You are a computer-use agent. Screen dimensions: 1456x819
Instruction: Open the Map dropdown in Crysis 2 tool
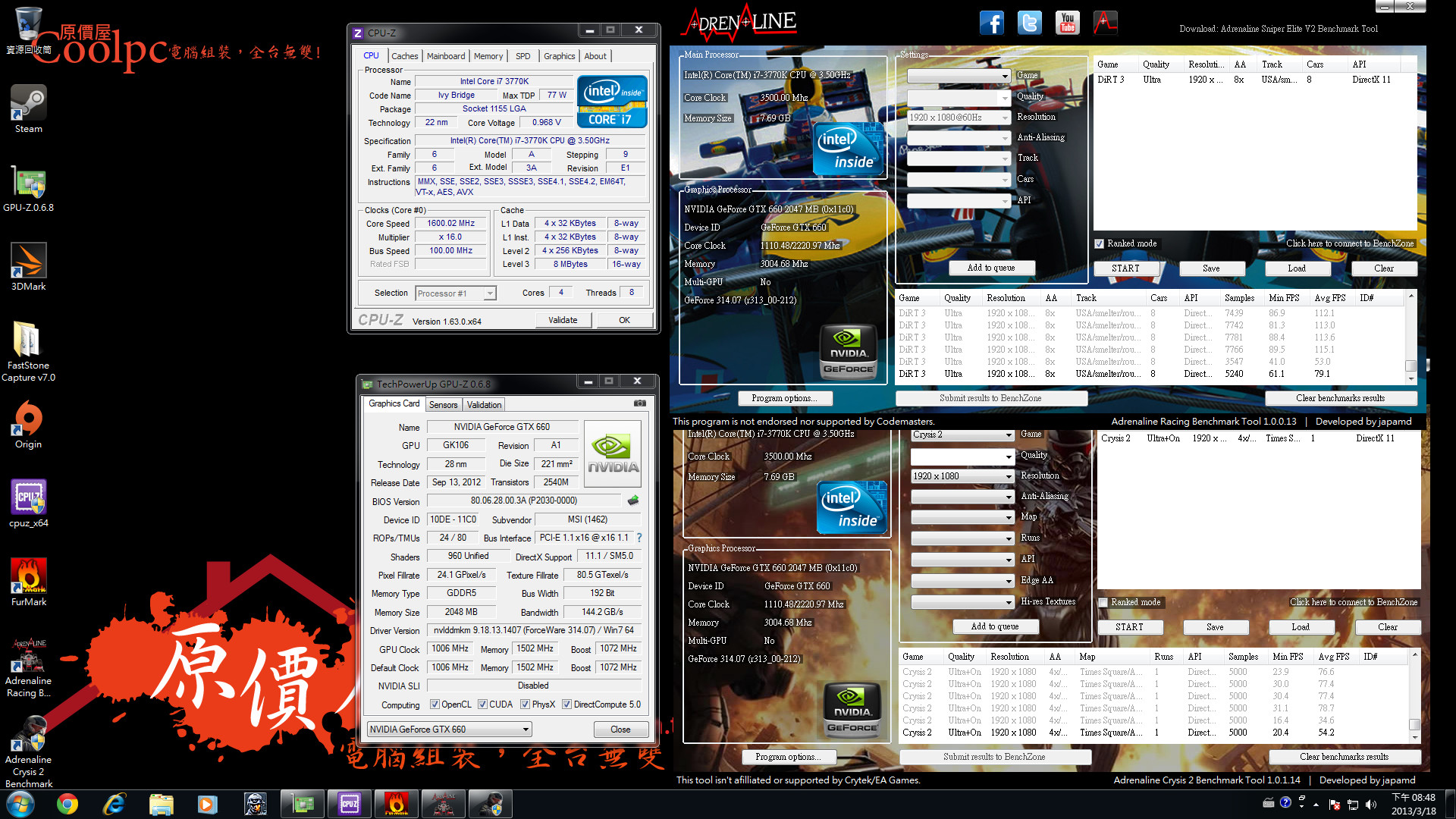(x=962, y=517)
